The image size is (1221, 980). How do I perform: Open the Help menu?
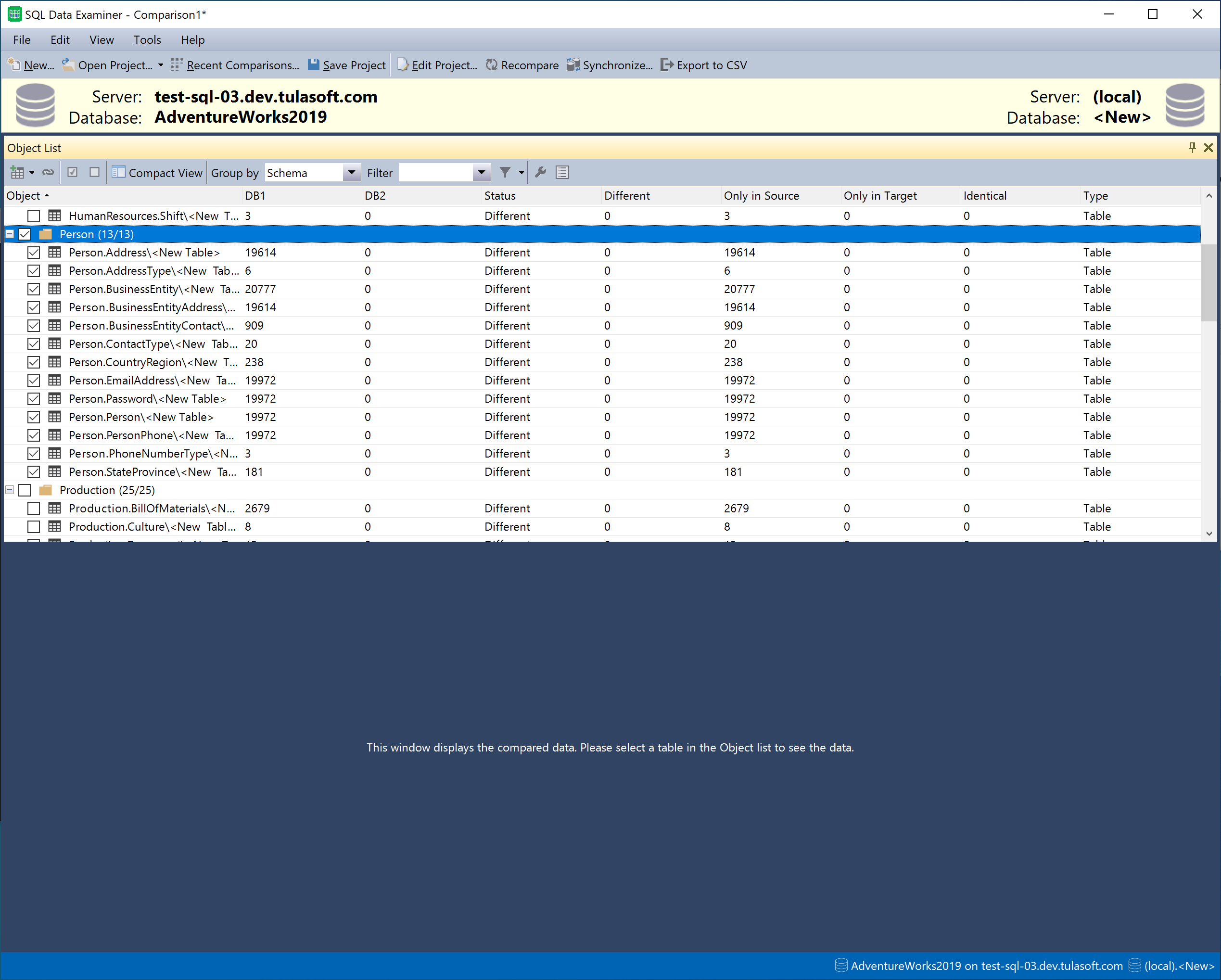click(x=192, y=39)
